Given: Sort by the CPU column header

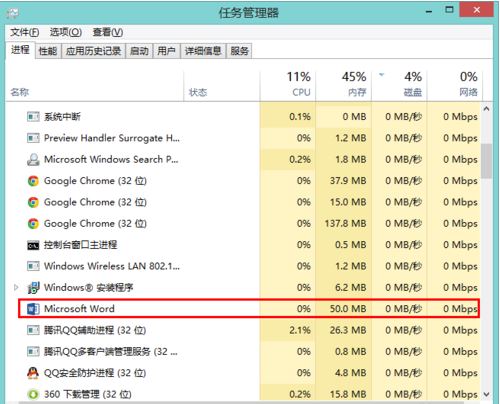Looking at the screenshot, I should (288, 86).
